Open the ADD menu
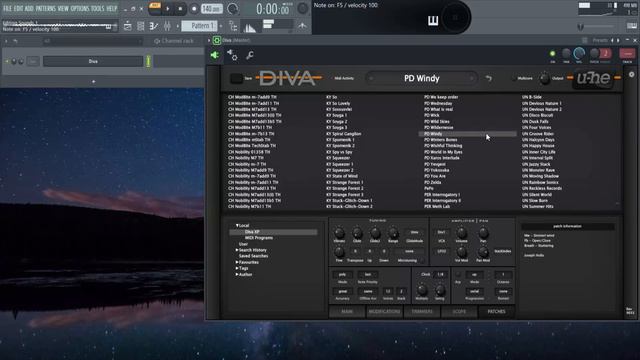 29,8
